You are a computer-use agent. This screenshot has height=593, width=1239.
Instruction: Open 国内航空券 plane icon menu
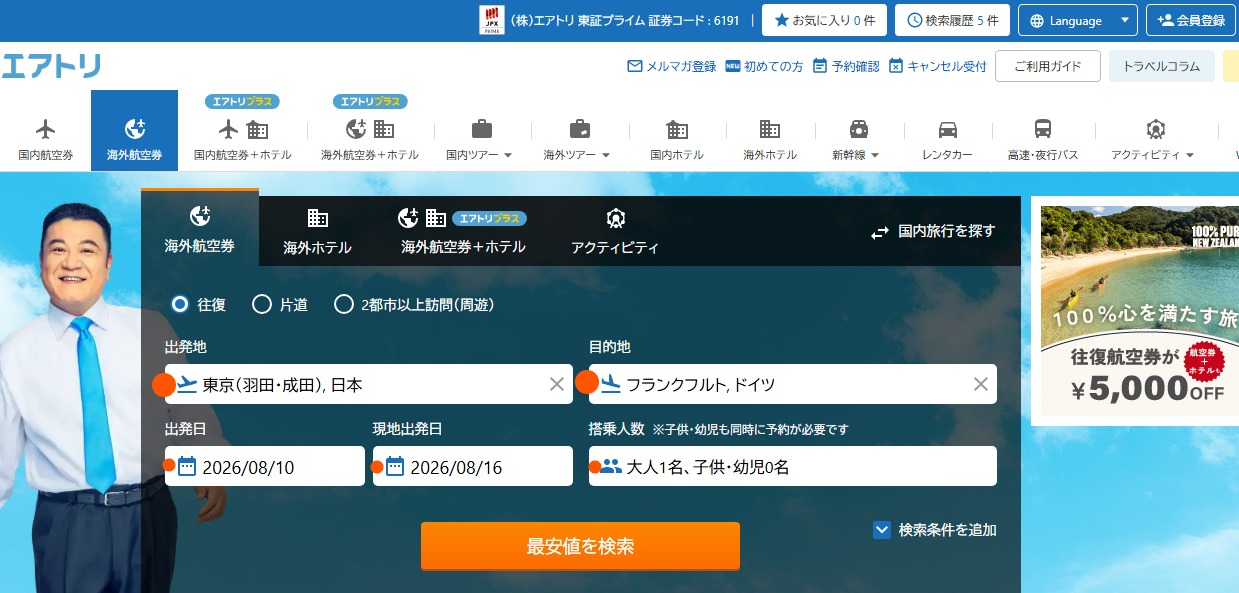[x=45, y=131]
